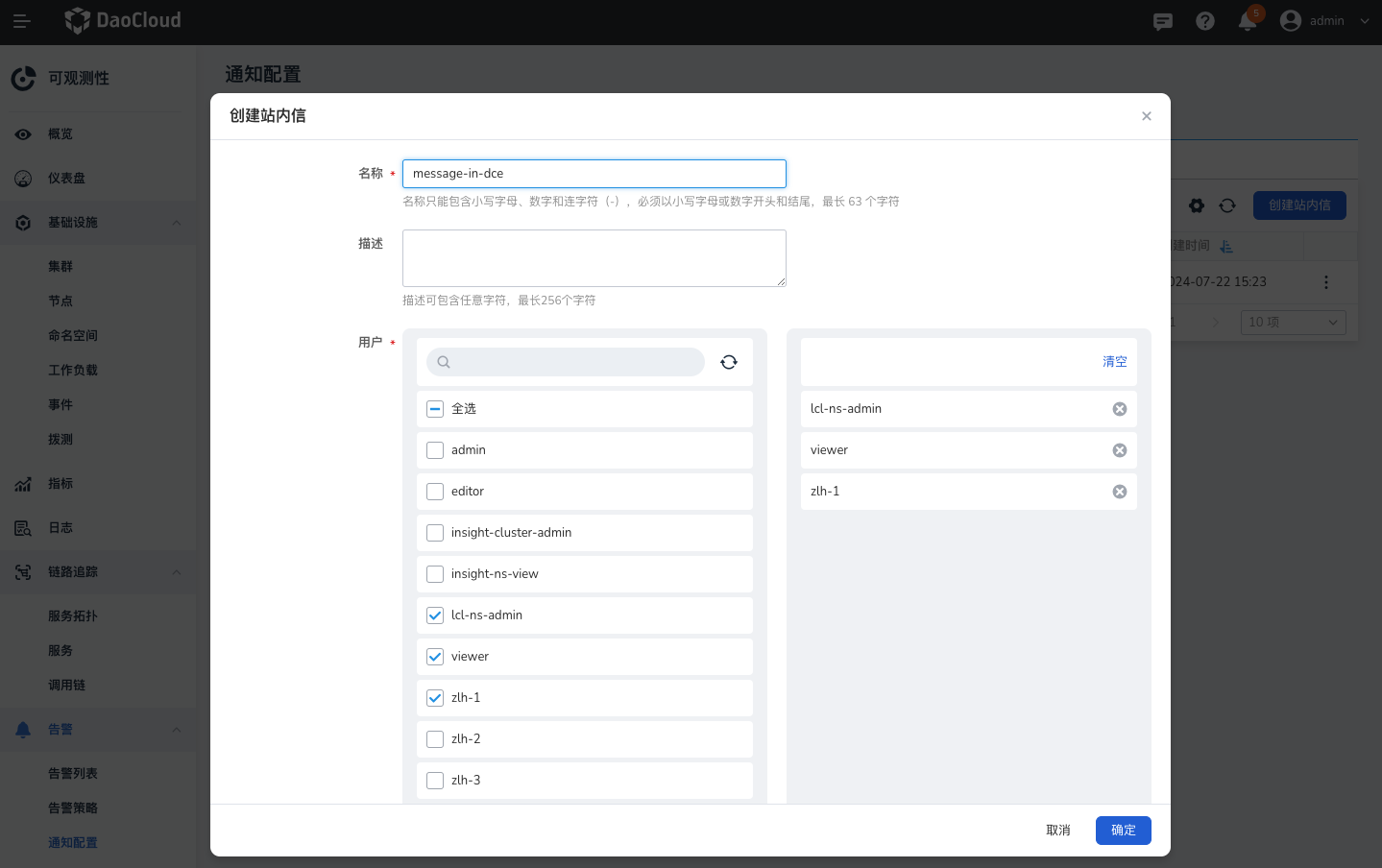Toggle the 全选 select-all checkbox
This screenshot has height=868, width=1382.
point(435,409)
